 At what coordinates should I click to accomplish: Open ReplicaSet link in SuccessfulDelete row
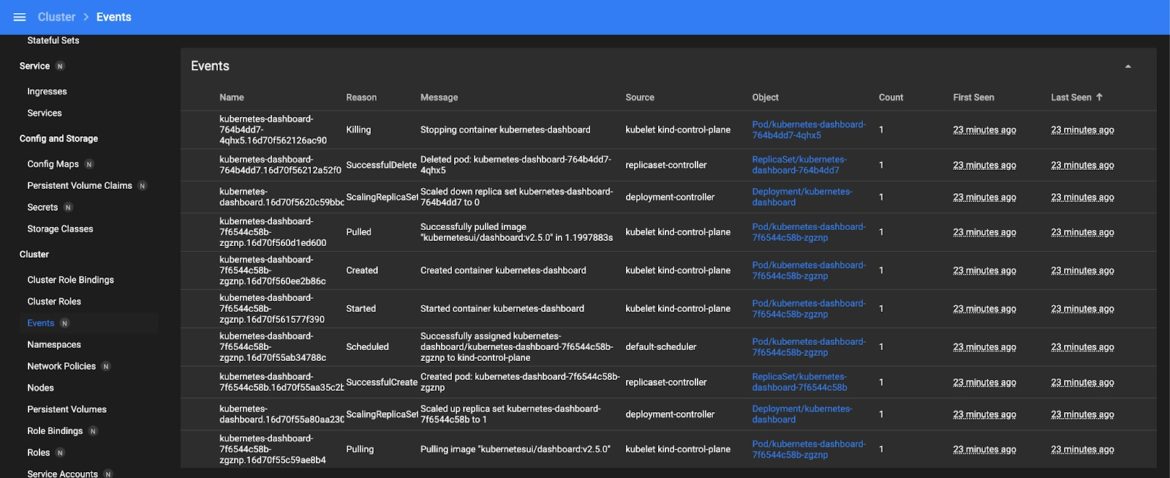(799, 165)
